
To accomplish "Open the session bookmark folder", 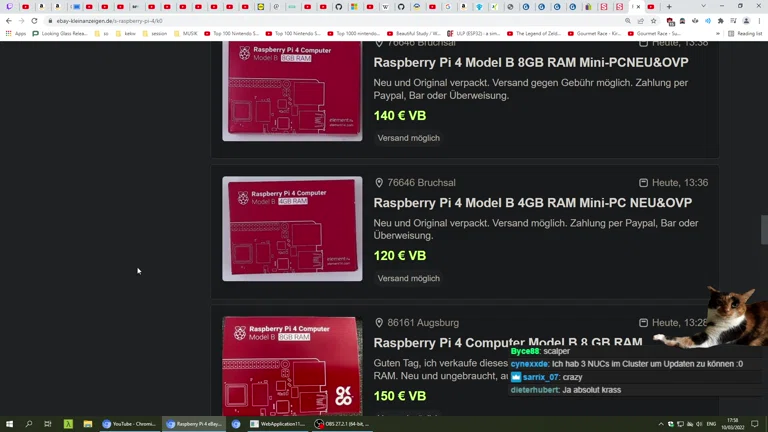I will (155, 34).
